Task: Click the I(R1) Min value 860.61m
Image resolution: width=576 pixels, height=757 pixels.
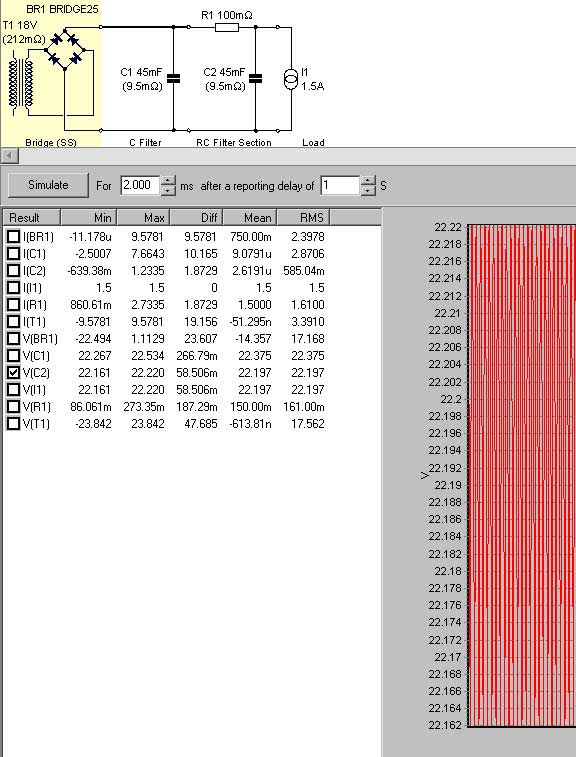Action: [91, 305]
